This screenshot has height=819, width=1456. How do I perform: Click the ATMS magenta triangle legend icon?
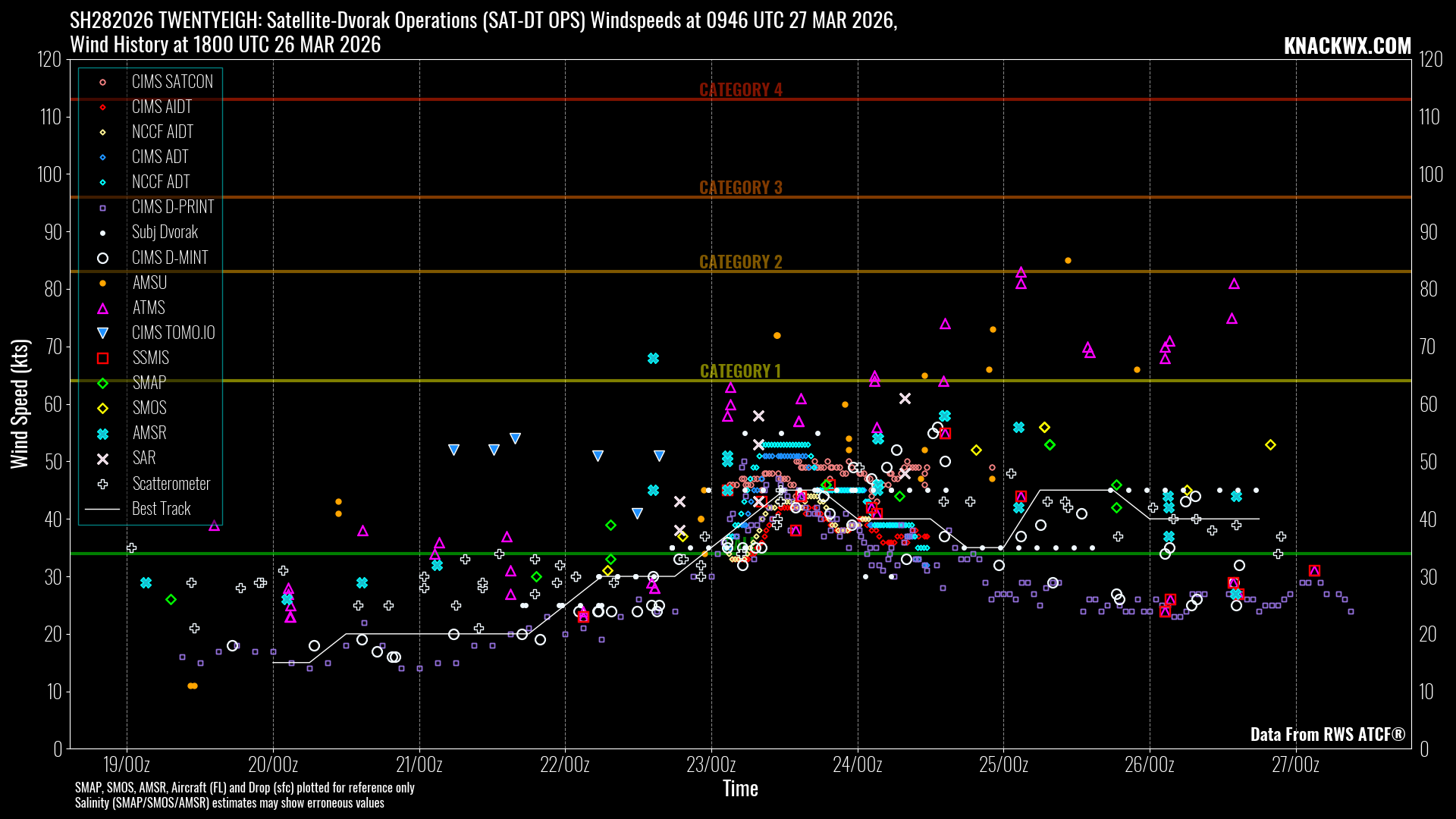click(102, 309)
